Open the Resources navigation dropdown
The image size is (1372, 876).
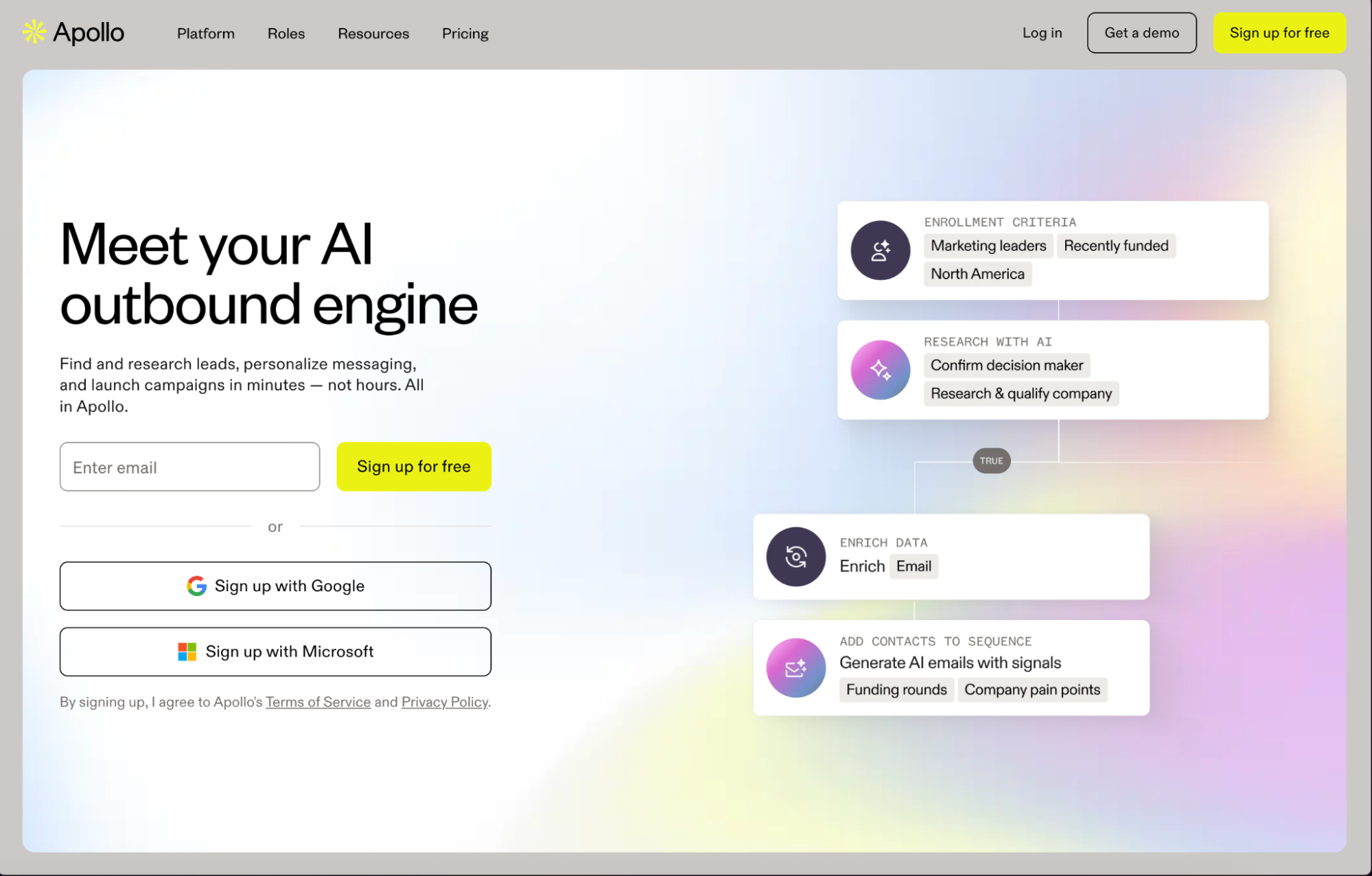click(373, 33)
